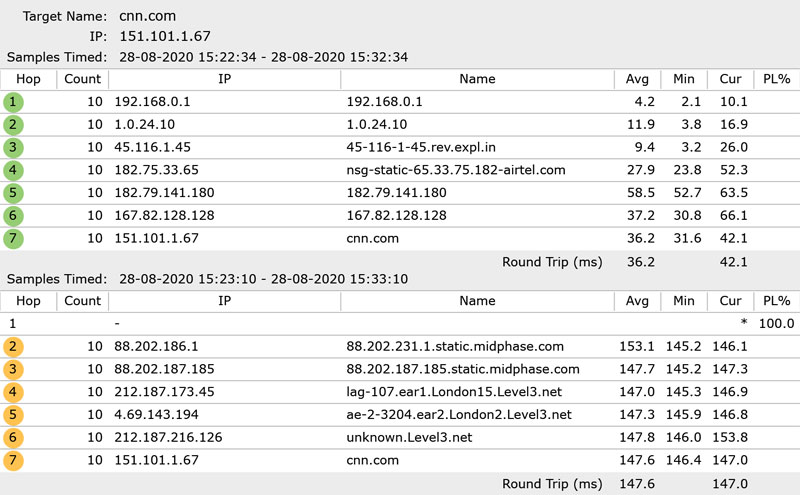800x495 pixels.
Task: Click orange hop 5 circle icon
Action: click(13, 414)
